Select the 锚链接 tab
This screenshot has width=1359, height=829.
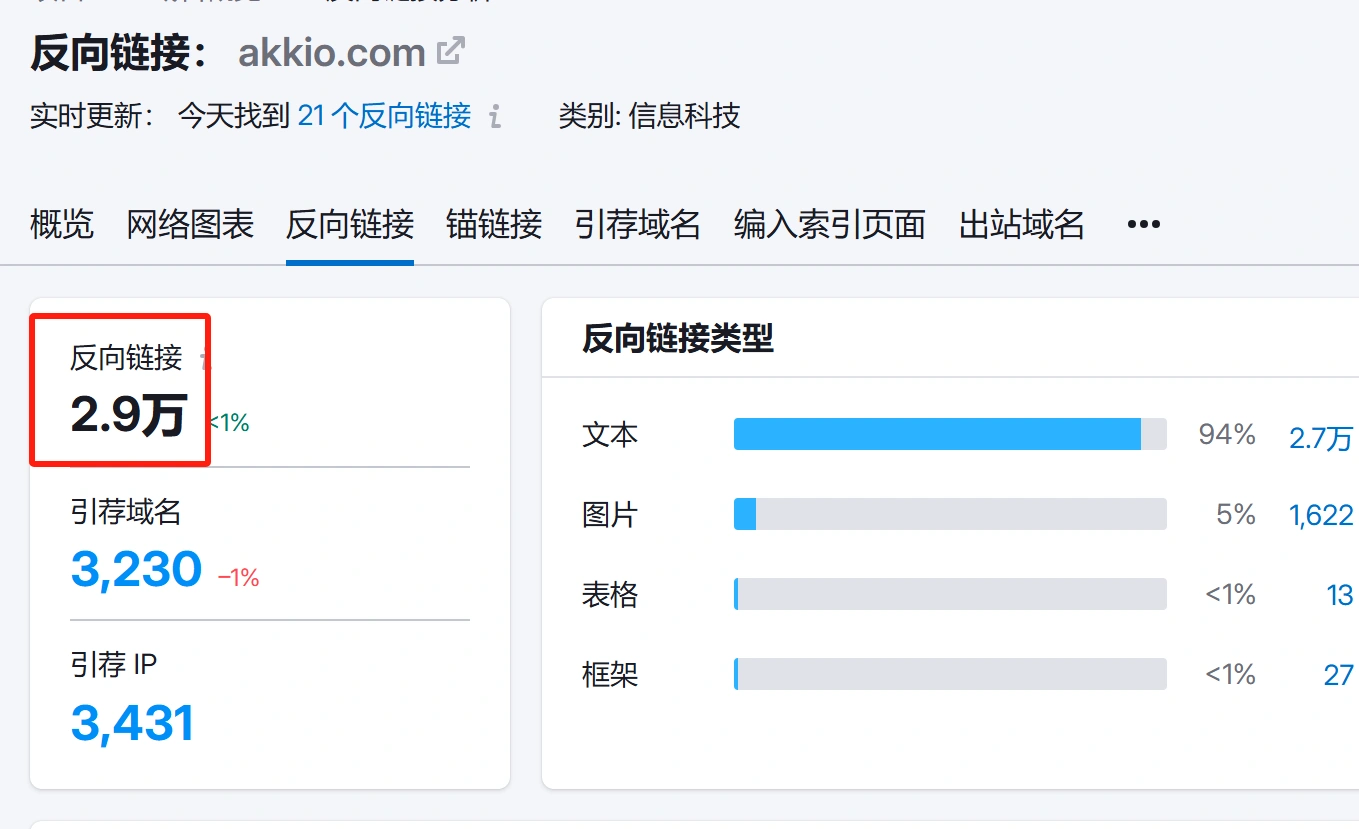pos(493,226)
